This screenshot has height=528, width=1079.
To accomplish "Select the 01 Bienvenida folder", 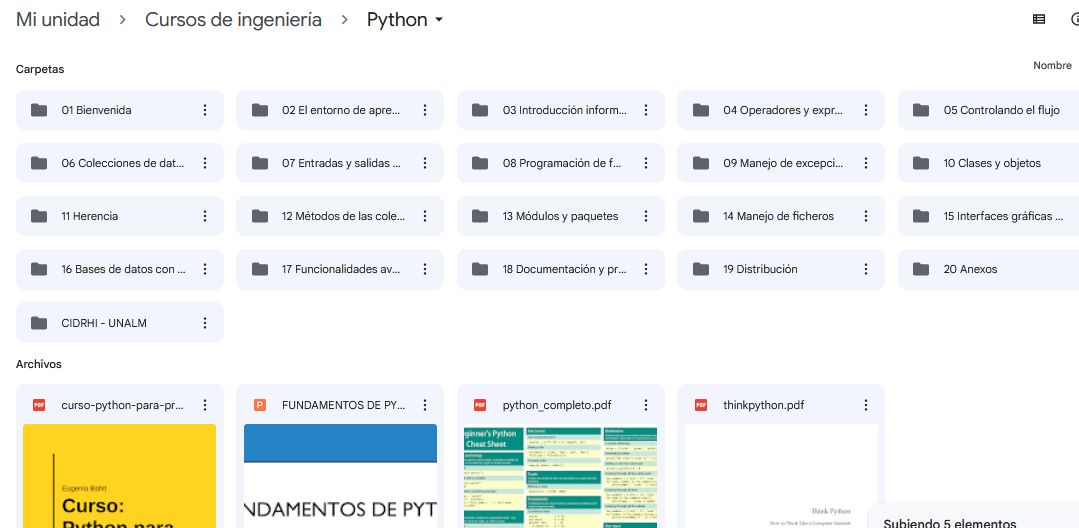I will coord(120,110).
